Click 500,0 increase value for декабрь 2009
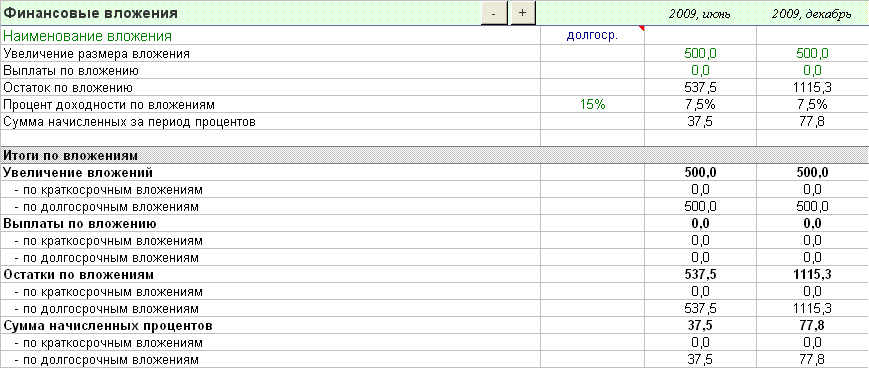The height and width of the screenshot is (368, 869). pyautogui.click(x=812, y=54)
